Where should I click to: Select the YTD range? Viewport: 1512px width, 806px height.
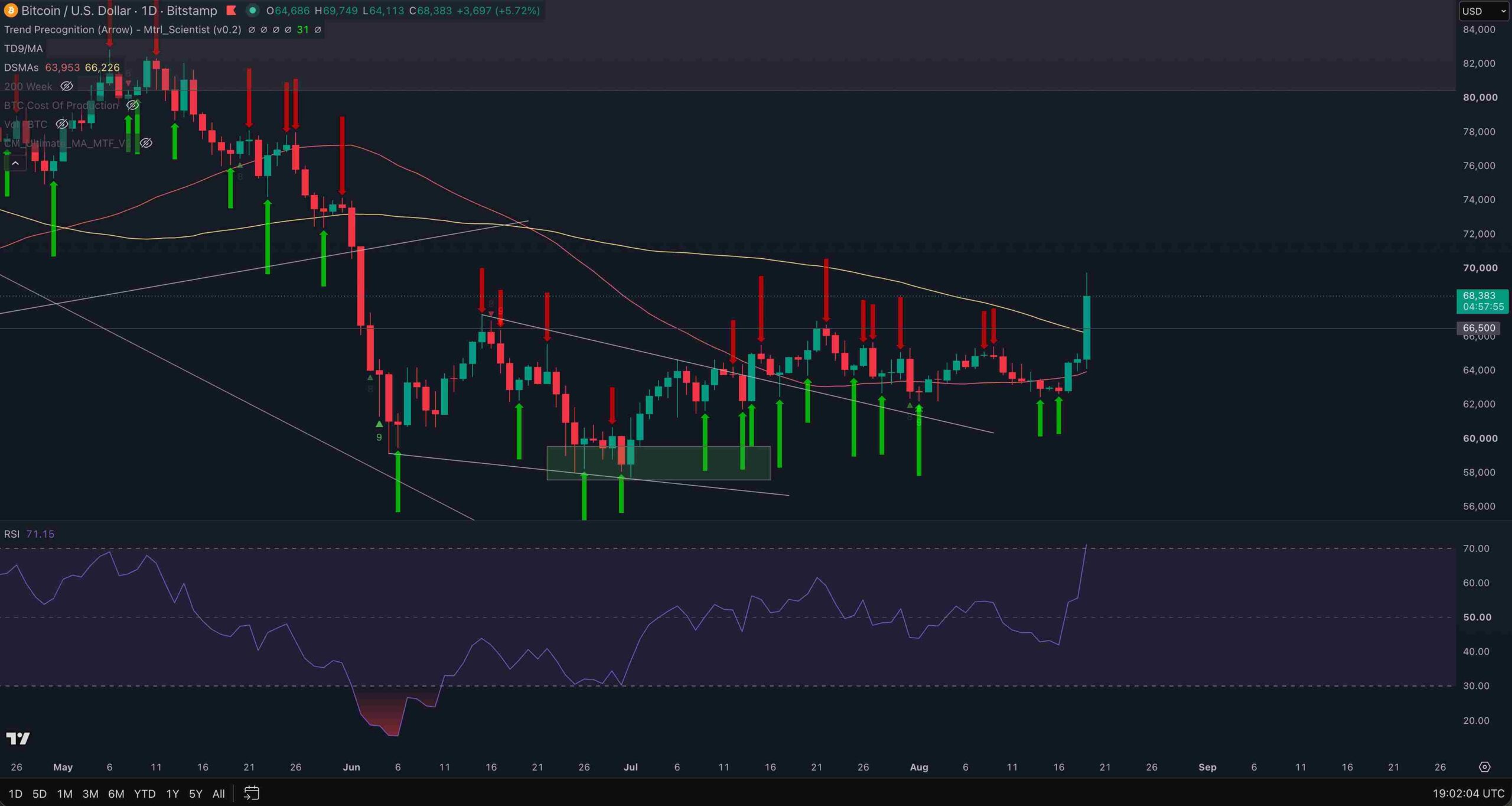coord(145,794)
